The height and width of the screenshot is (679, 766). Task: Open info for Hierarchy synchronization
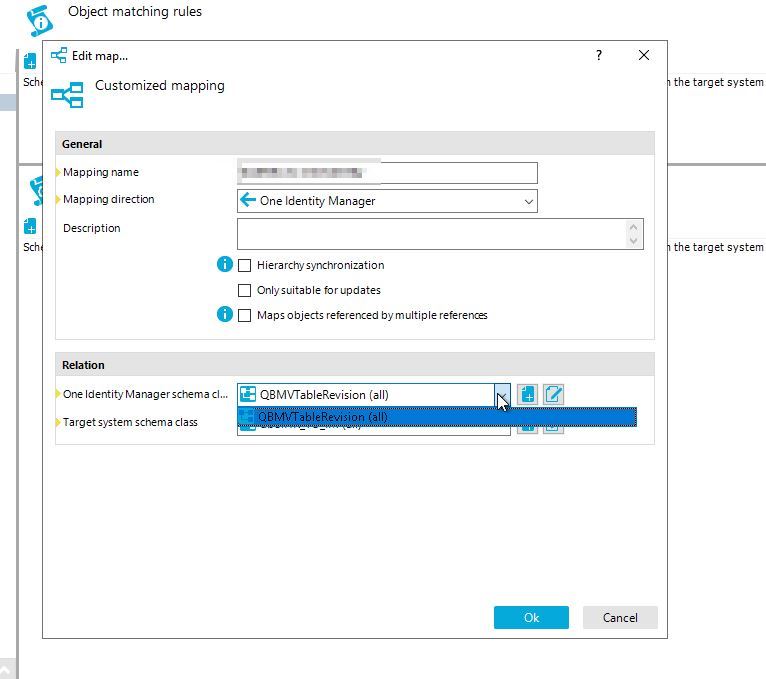coord(225,264)
